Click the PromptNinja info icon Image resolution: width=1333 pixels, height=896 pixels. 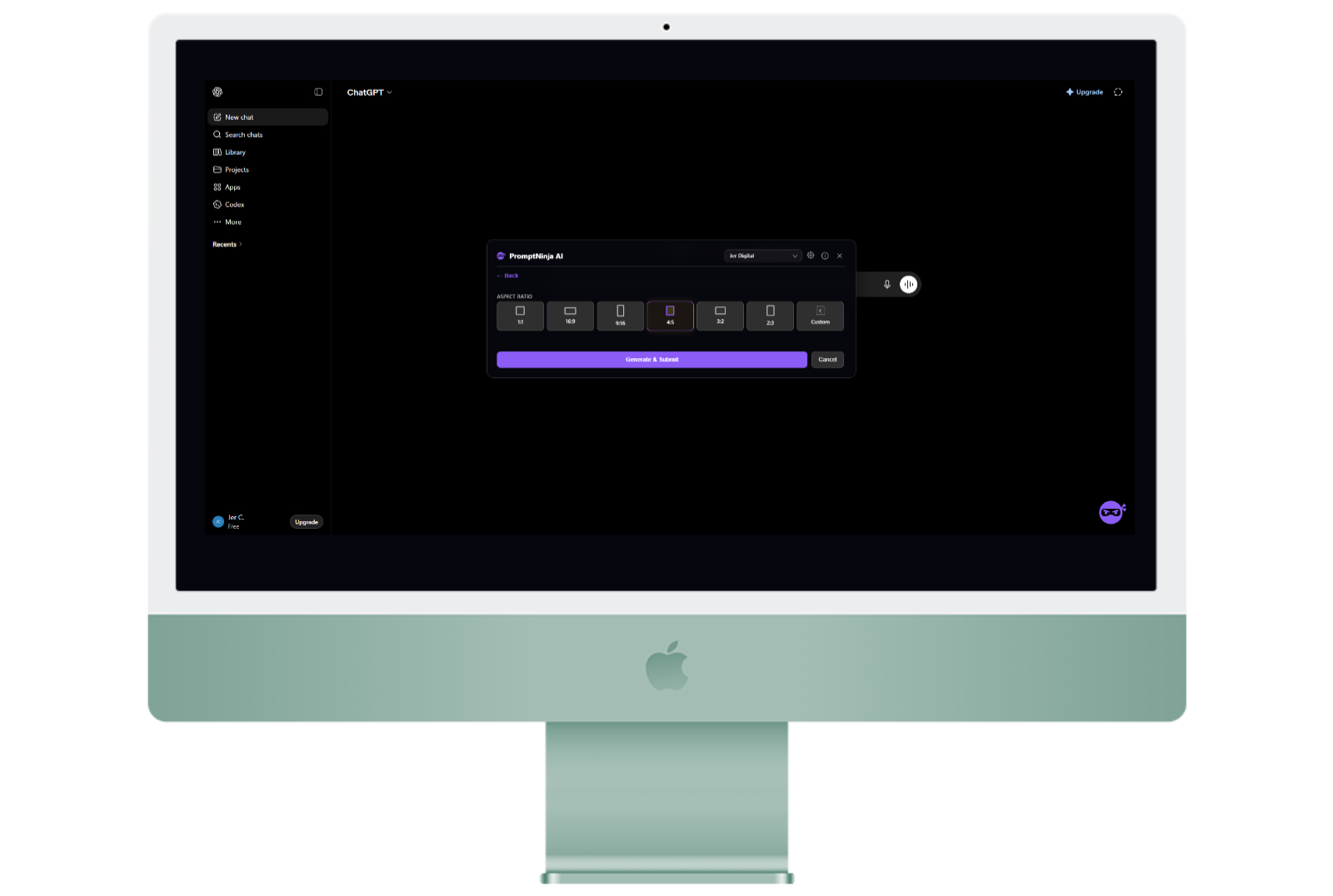pyautogui.click(x=825, y=256)
